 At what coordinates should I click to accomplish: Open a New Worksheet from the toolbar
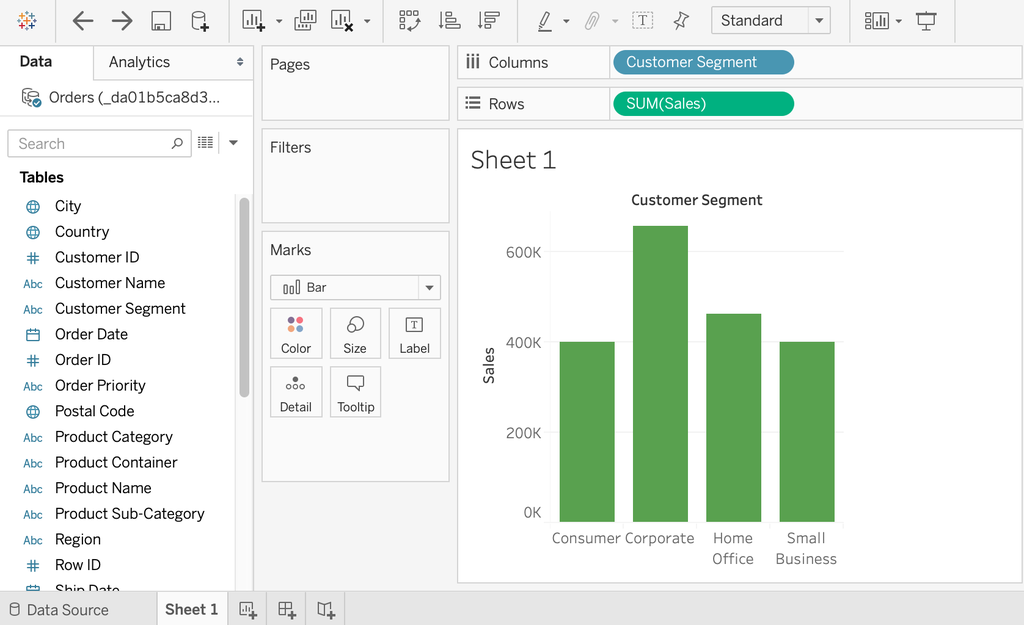tap(250, 20)
